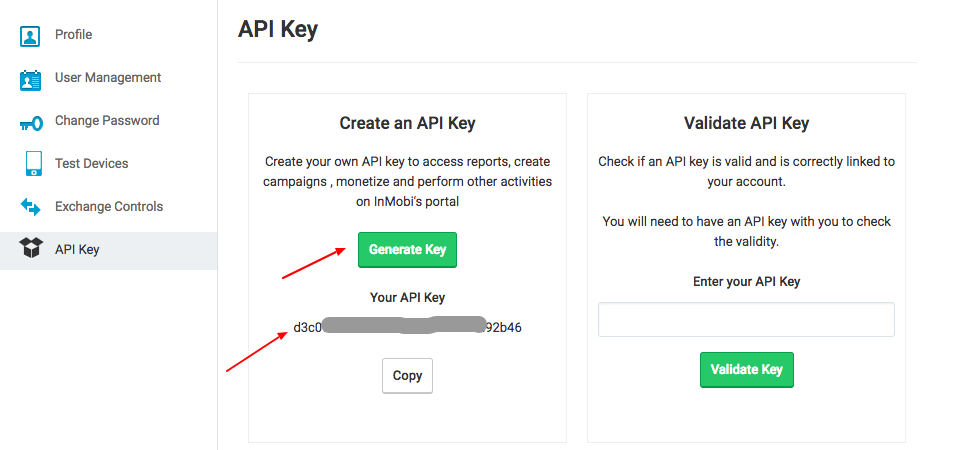
Task: Click the Profile person icon
Action: tap(30, 35)
